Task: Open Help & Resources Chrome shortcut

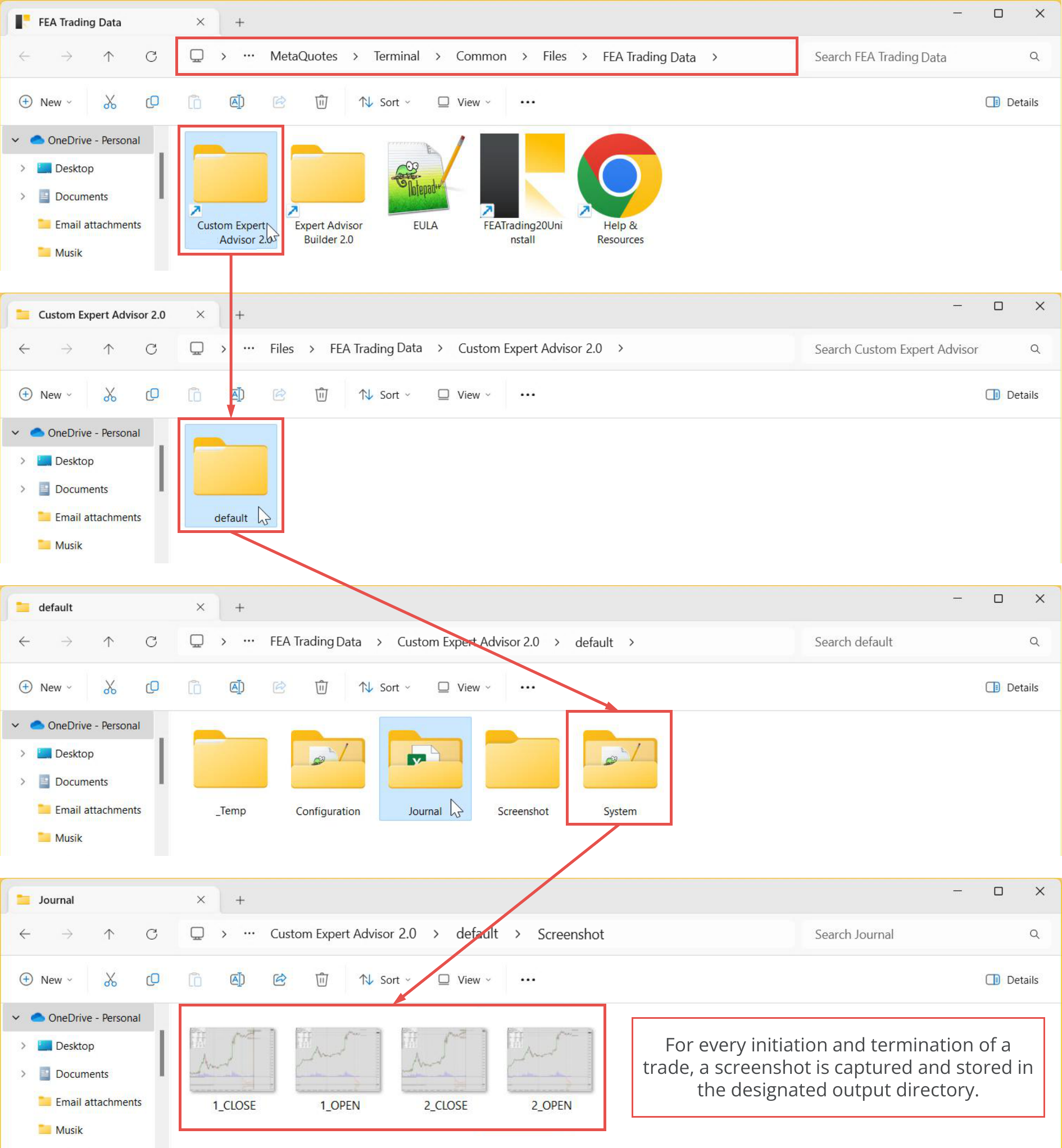Action: [x=620, y=189]
